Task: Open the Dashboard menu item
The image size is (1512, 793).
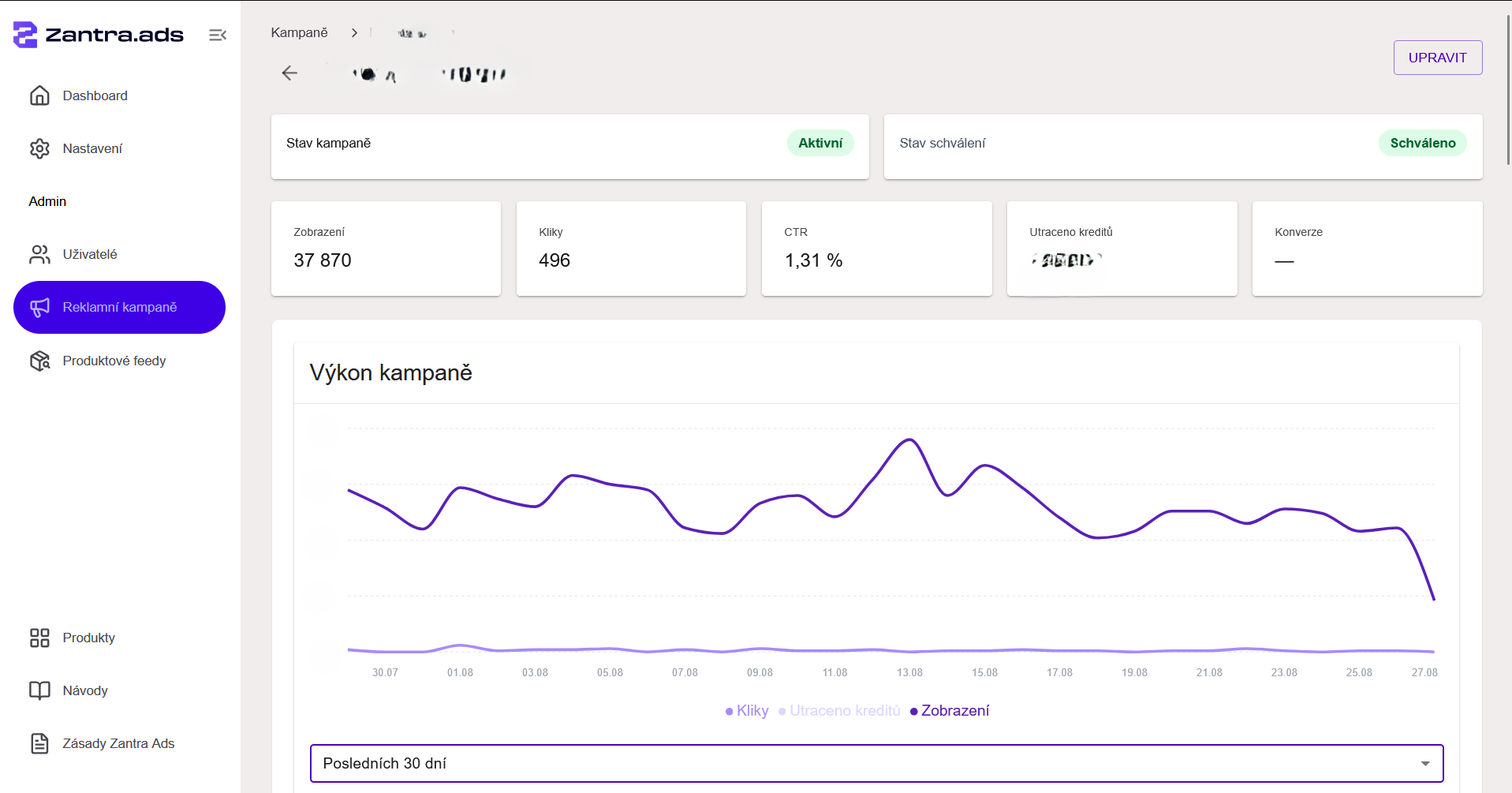Action: (119, 95)
